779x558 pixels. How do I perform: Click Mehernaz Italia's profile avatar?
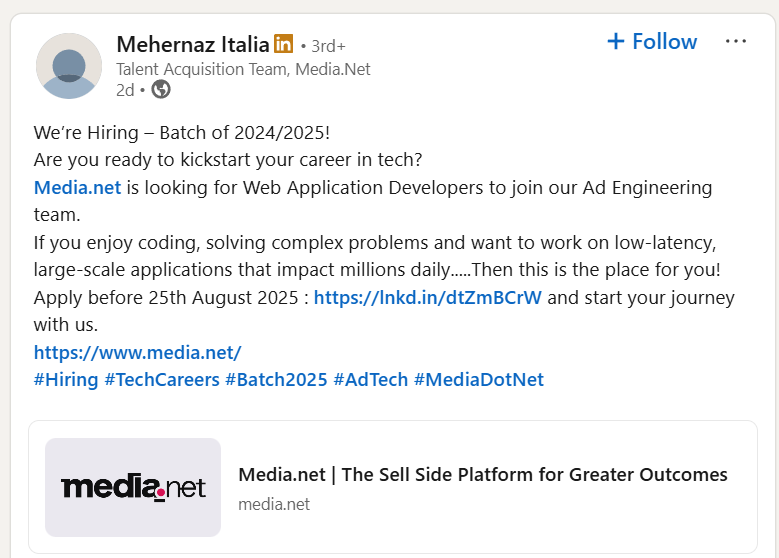(69, 66)
